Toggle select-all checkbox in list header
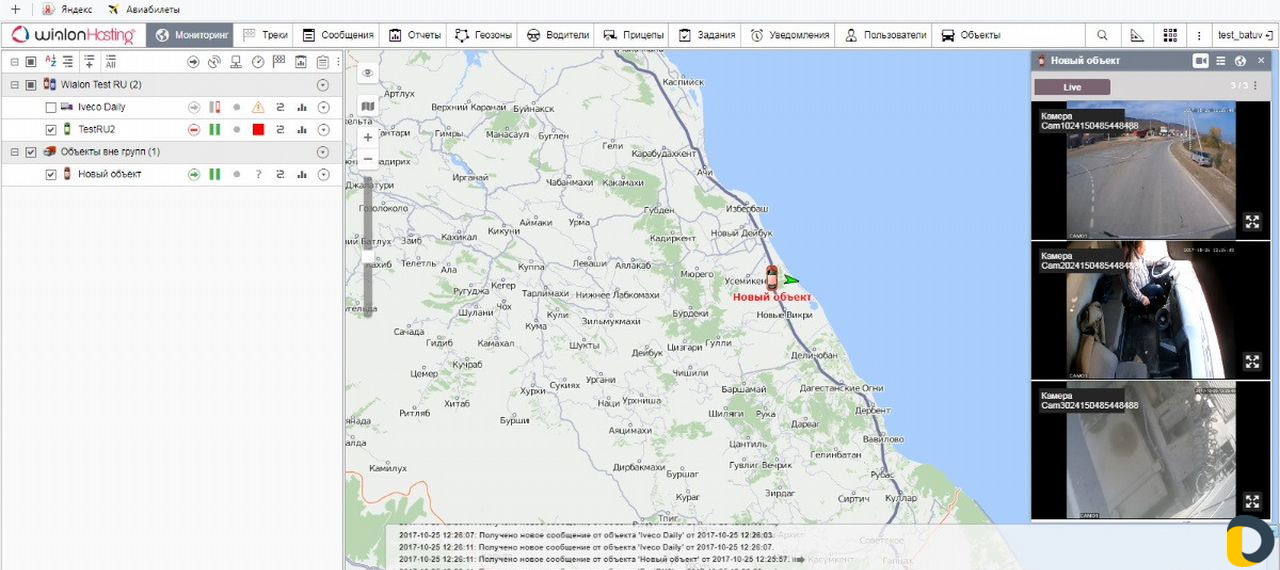Viewport: 1280px width, 570px height. 30,62
